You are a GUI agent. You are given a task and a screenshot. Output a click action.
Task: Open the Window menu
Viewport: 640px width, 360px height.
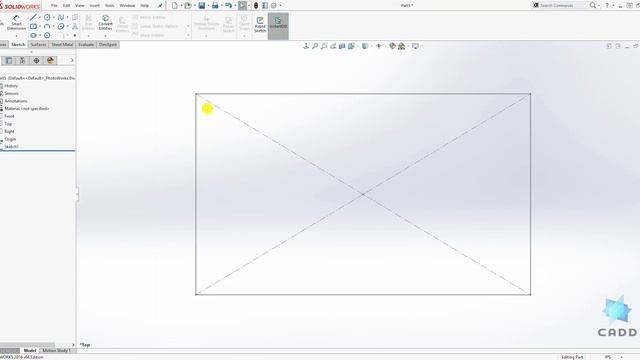click(127, 5)
